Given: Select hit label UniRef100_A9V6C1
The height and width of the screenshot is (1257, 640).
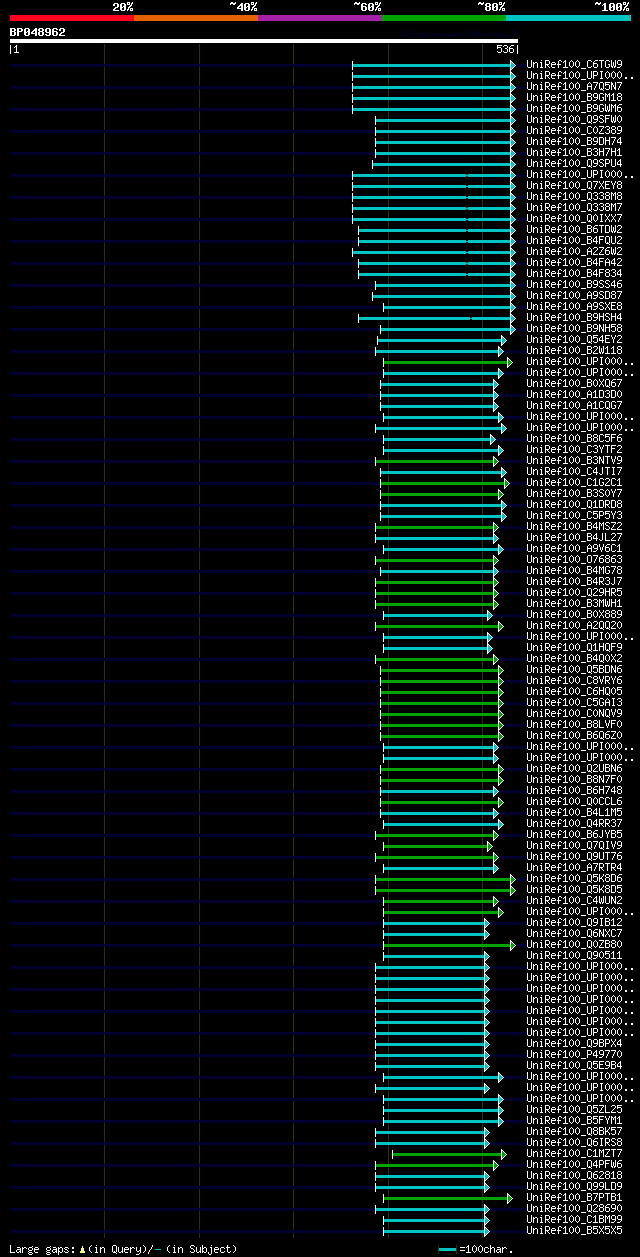Looking at the screenshot, I should click(x=575, y=549).
